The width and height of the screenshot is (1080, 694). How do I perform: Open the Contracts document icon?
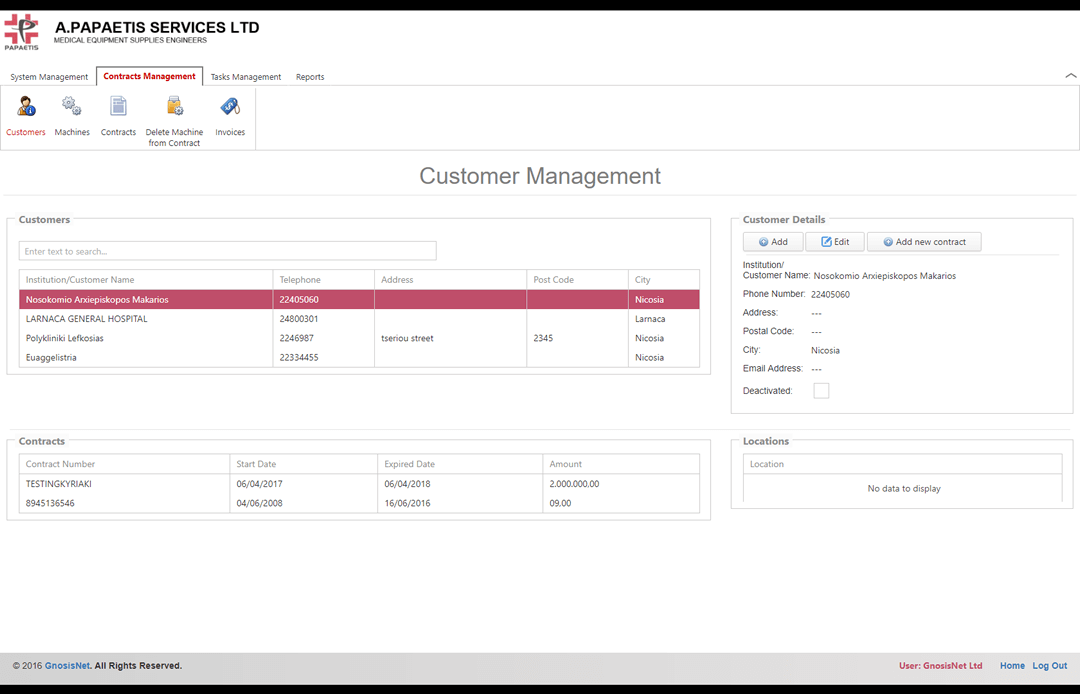click(x=118, y=107)
